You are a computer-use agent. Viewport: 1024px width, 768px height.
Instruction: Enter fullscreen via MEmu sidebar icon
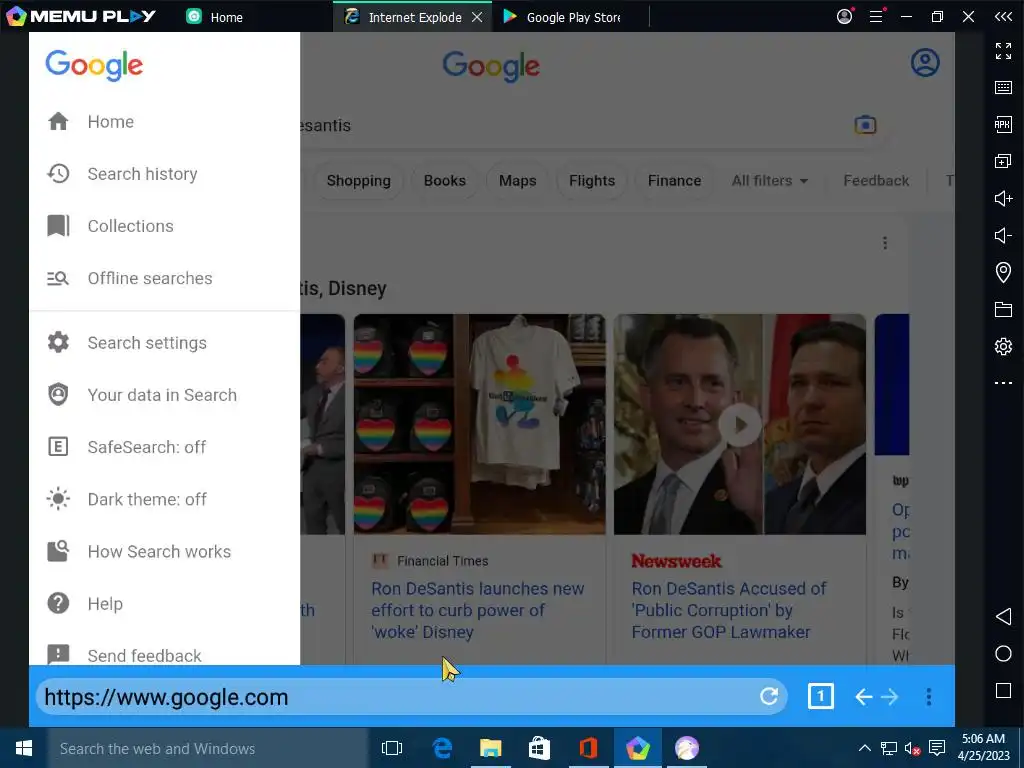pyautogui.click(x=1003, y=50)
